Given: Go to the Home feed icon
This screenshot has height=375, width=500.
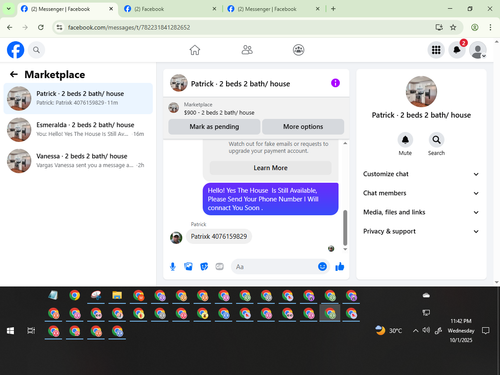Looking at the screenshot, I should pos(195,50).
